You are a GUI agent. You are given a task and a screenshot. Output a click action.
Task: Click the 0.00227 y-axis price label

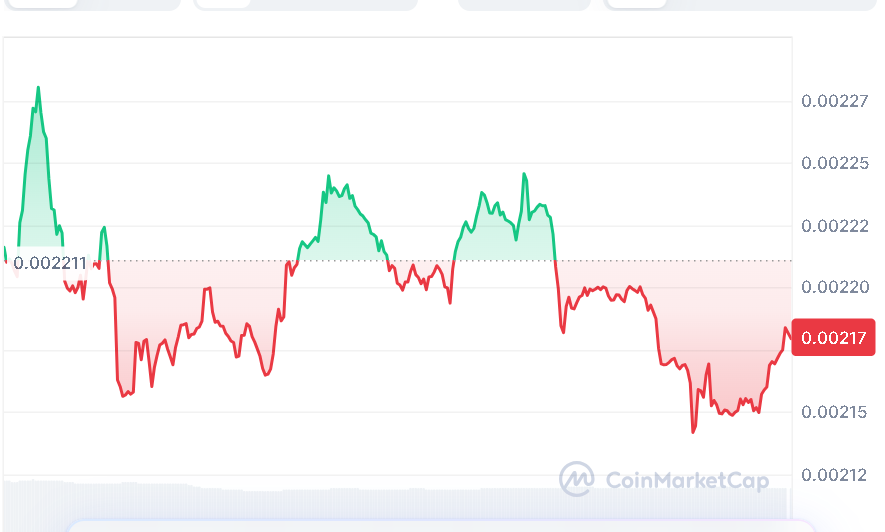tap(833, 101)
